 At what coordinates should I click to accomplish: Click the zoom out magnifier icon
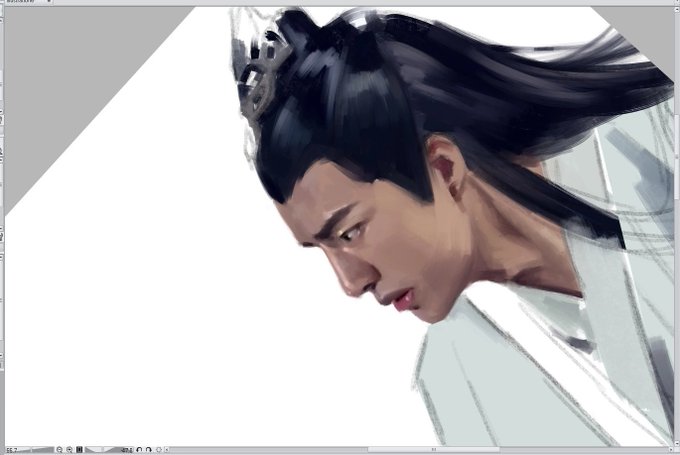[x=59, y=450]
